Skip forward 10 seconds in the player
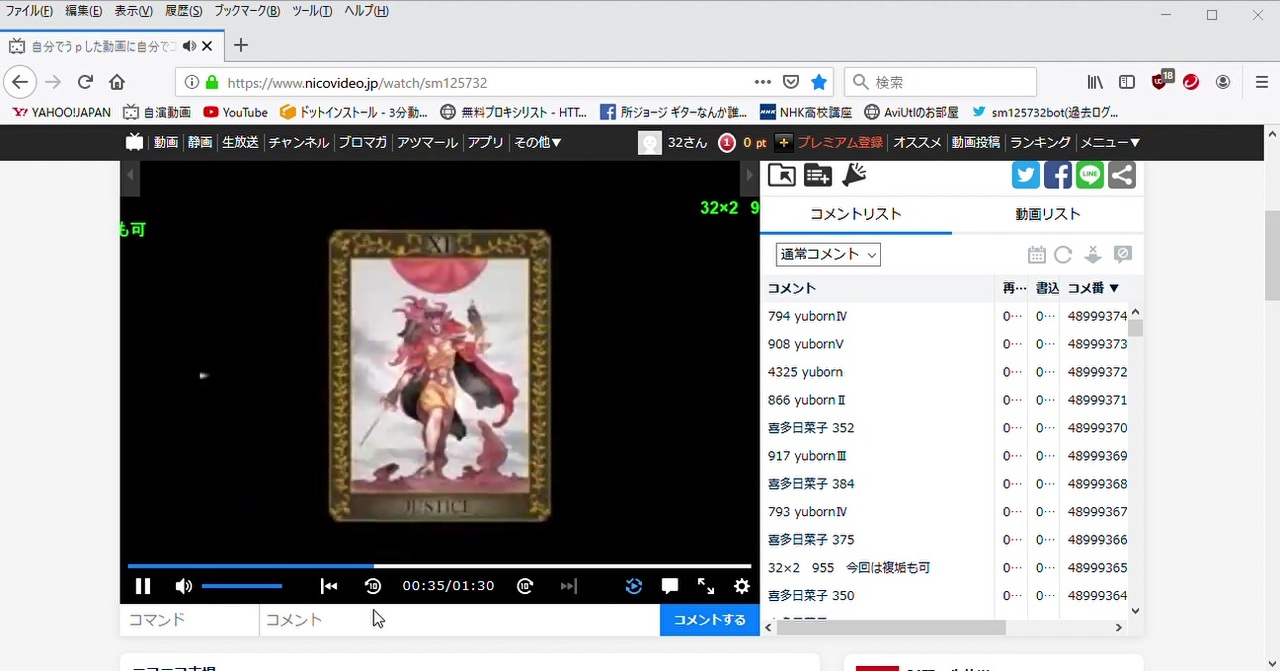 (x=525, y=586)
